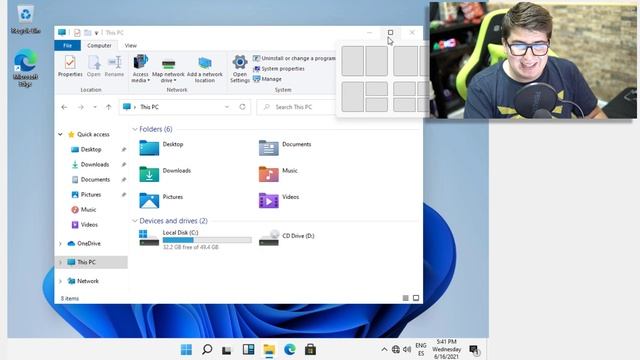Image resolution: width=640 pixels, height=360 pixels.
Task: Select the Documents folder icon
Action: [x=269, y=147]
